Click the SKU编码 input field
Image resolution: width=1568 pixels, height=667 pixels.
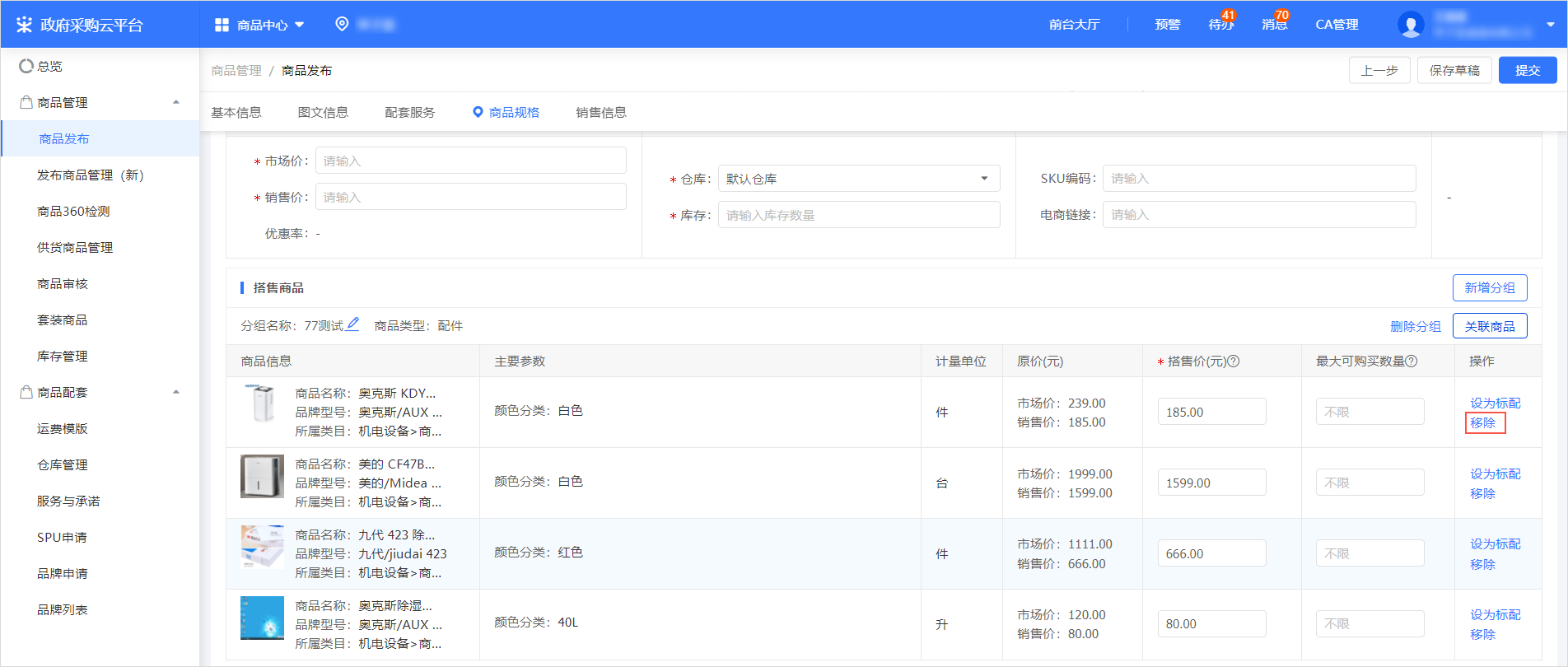(1259, 178)
